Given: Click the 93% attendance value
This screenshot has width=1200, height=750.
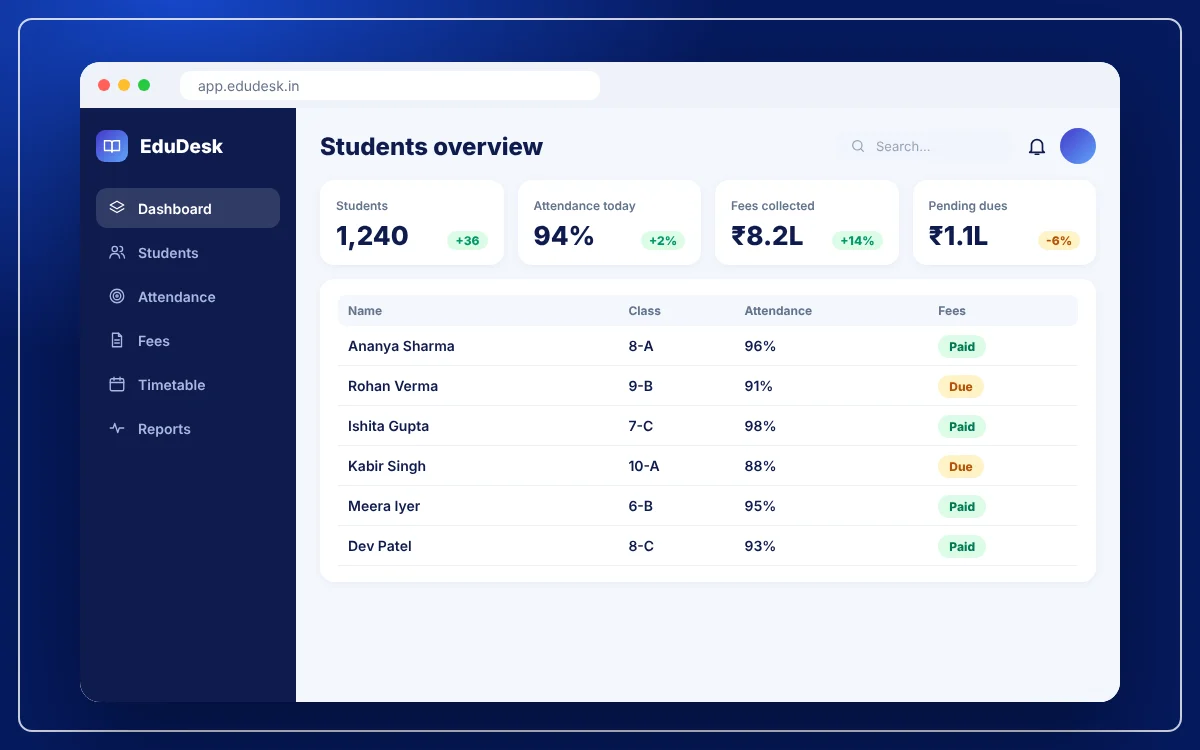Looking at the screenshot, I should point(760,546).
